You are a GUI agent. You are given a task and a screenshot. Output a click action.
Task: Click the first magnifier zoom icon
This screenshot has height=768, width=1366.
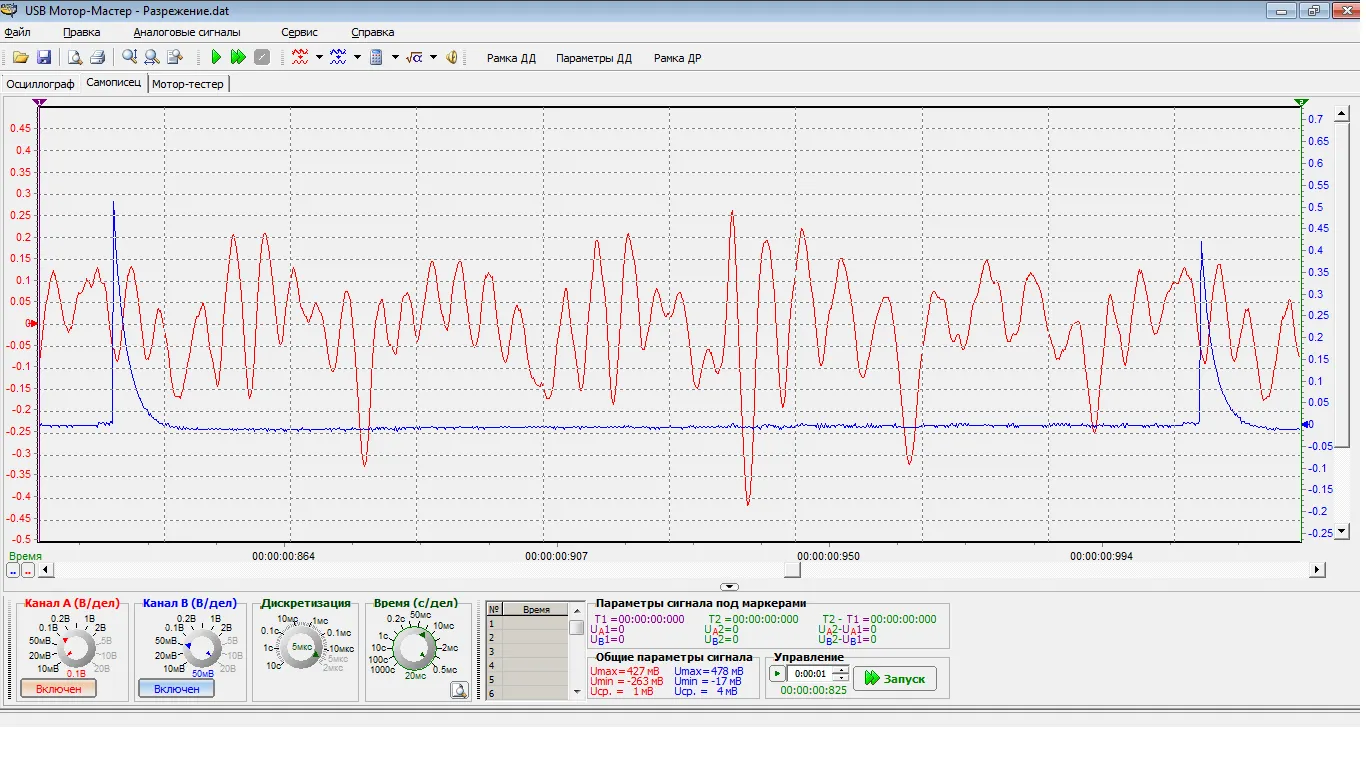(129, 58)
